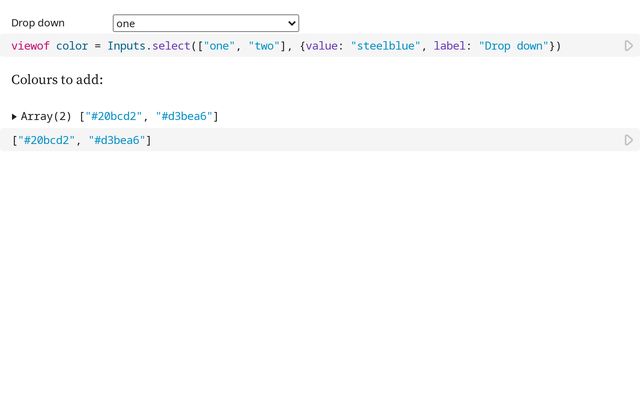Click the chevron arrow of the select box
Viewport: 640px width, 400px height.
pos(291,23)
